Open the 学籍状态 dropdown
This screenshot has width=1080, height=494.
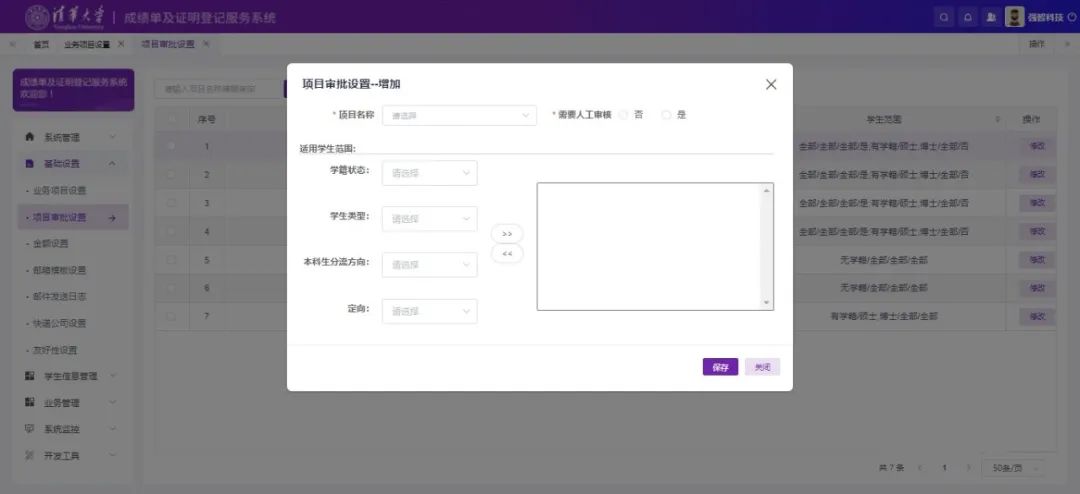[x=429, y=173]
